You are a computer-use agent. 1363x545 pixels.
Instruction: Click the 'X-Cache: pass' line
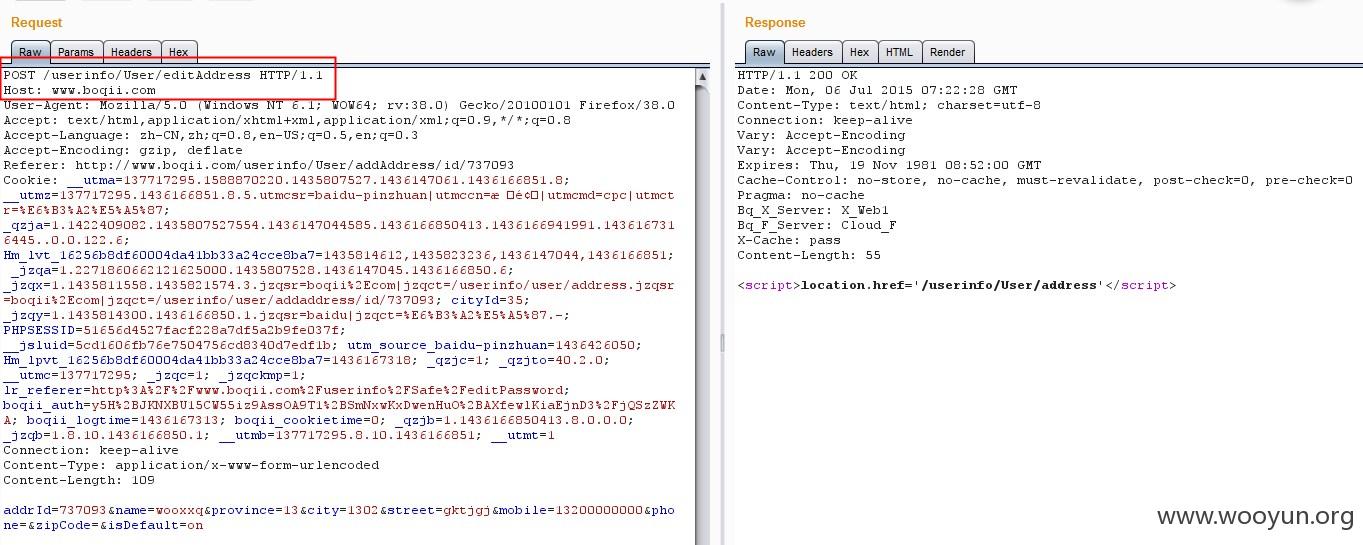tap(789, 240)
